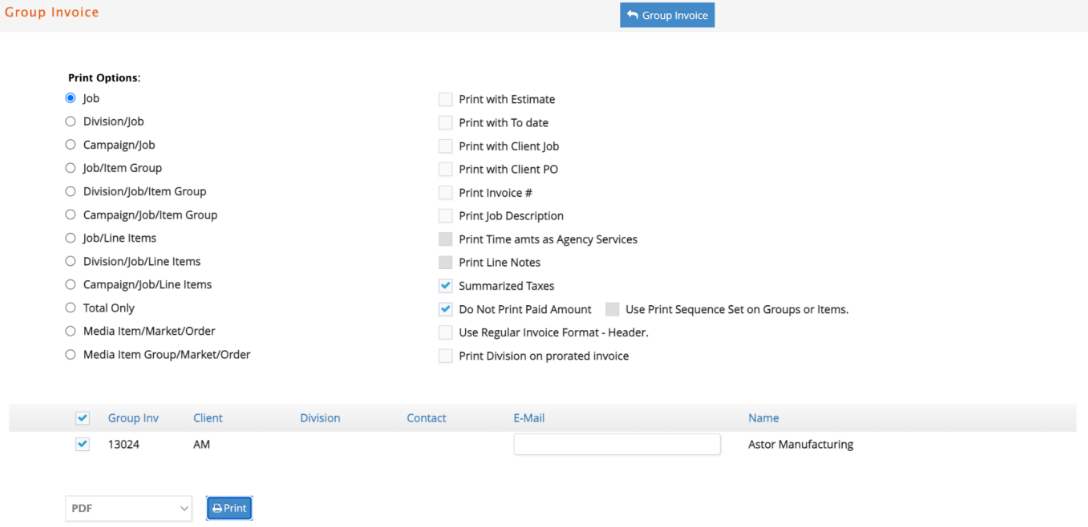Check Use Regular Invoice Format - Header

point(445,333)
